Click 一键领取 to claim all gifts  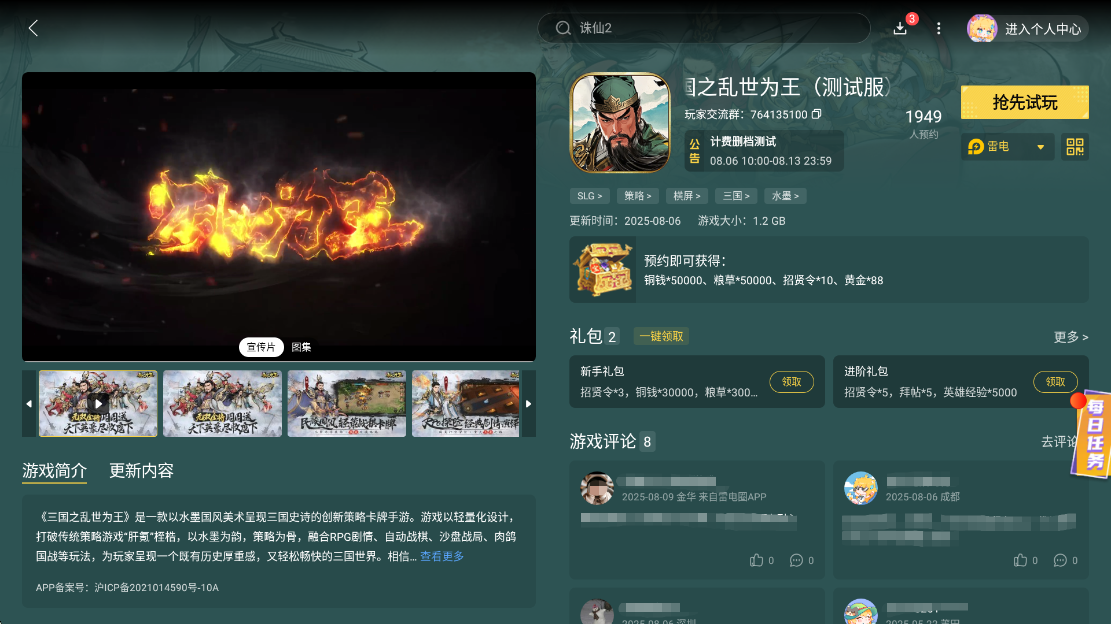(661, 336)
